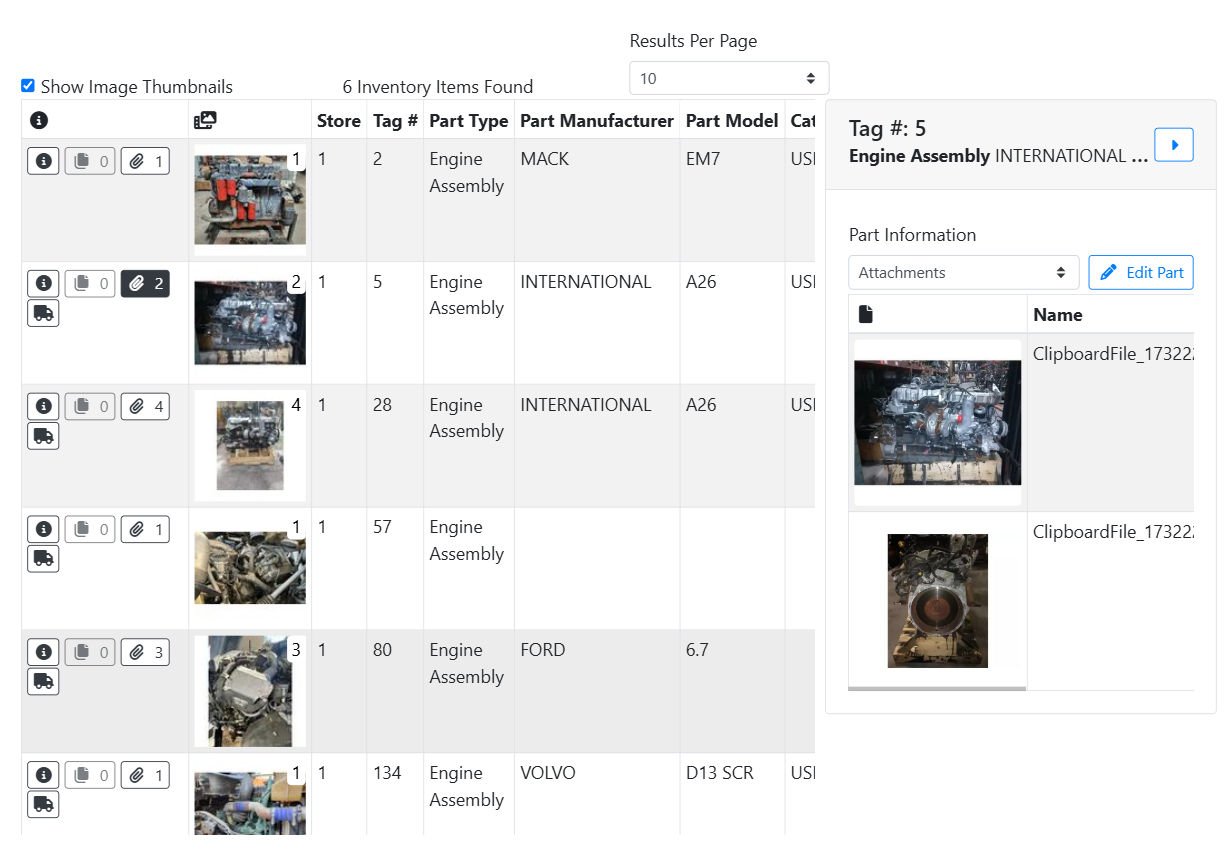Click truck icon in Tag 80 row
The width and height of the screenshot is (1231, 849).
(x=43, y=681)
